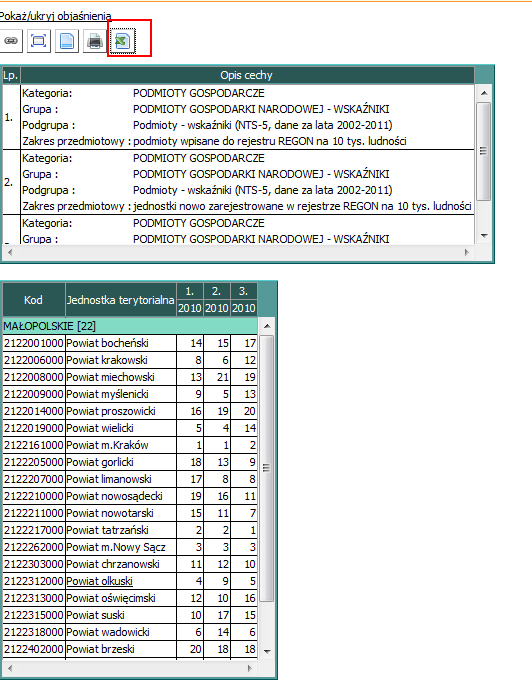
Task: Select Powiat bocheński row name
Action: (x=107, y=343)
